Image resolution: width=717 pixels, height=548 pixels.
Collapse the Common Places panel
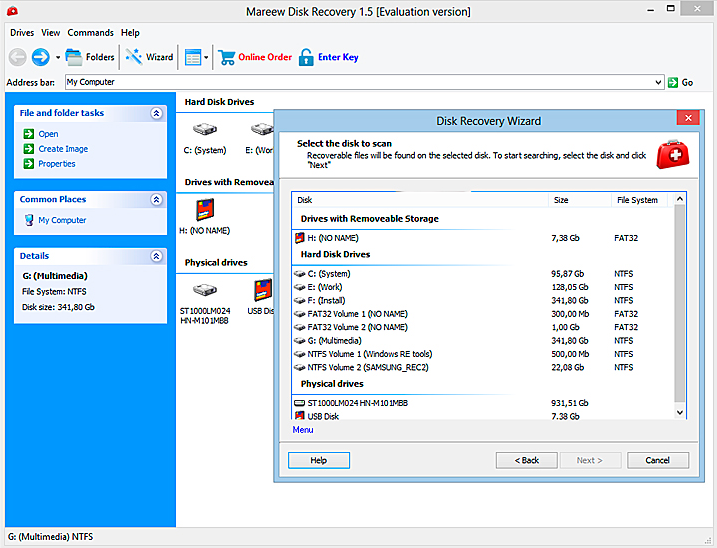156,200
